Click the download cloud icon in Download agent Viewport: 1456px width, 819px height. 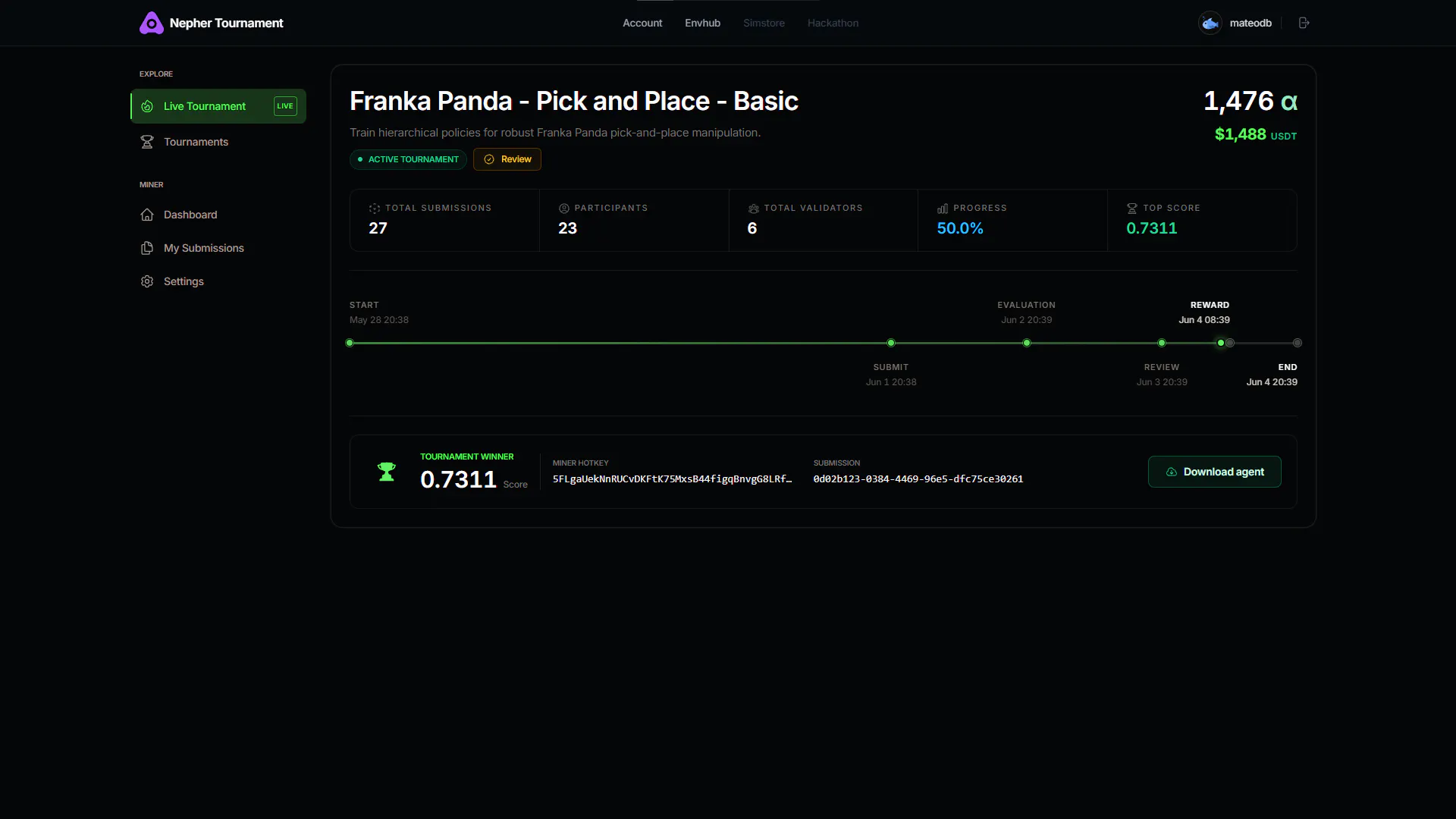tap(1172, 472)
